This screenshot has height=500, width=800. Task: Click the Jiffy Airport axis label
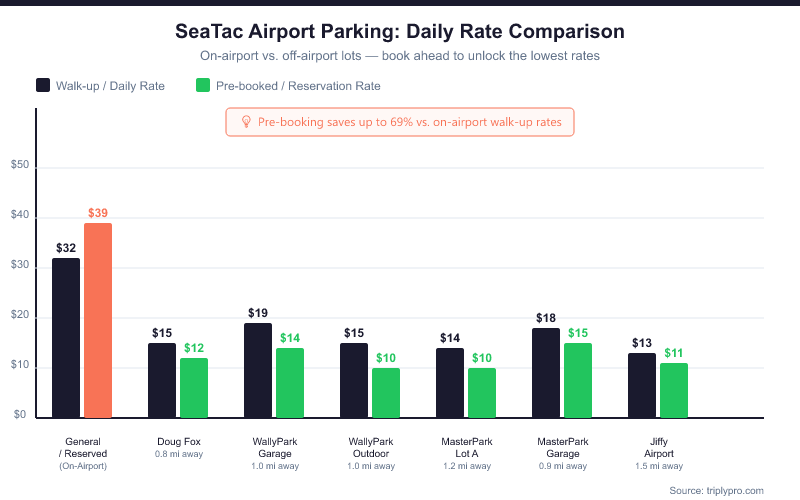pyautogui.click(x=659, y=447)
